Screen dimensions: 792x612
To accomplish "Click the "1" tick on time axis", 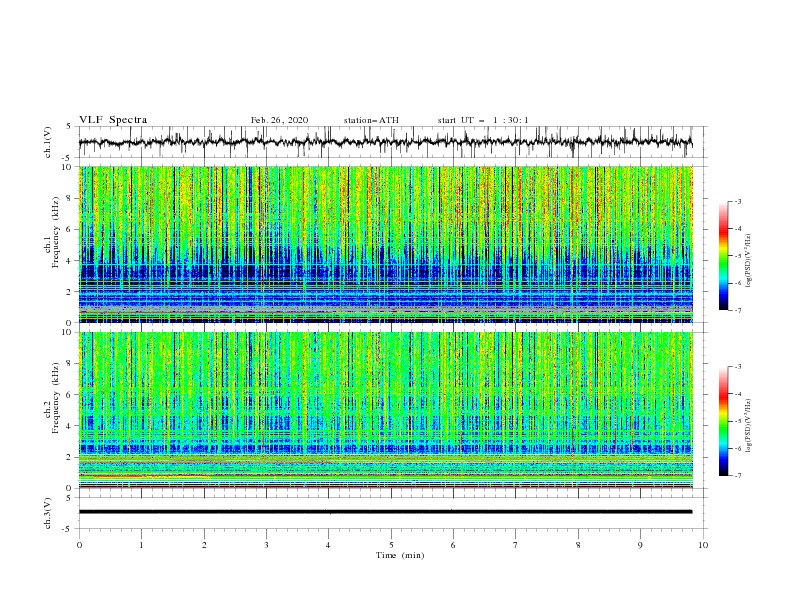I will [141, 545].
